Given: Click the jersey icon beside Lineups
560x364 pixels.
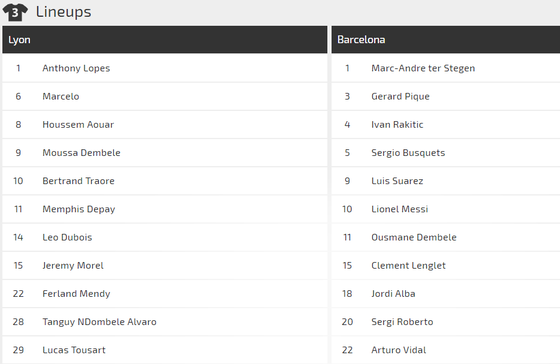Looking at the screenshot, I should click(15, 12).
